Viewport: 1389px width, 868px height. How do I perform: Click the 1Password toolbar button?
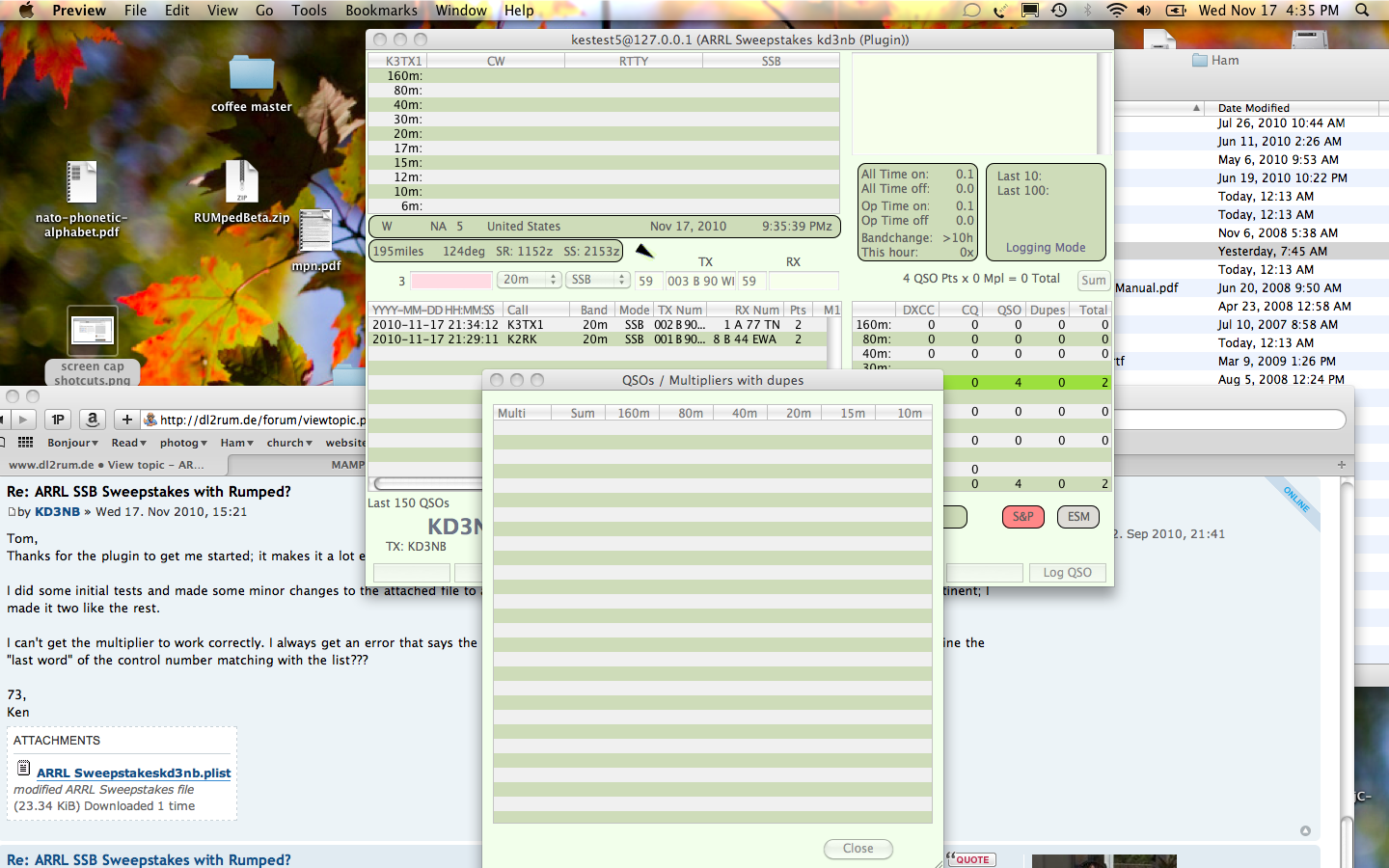click(58, 420)
